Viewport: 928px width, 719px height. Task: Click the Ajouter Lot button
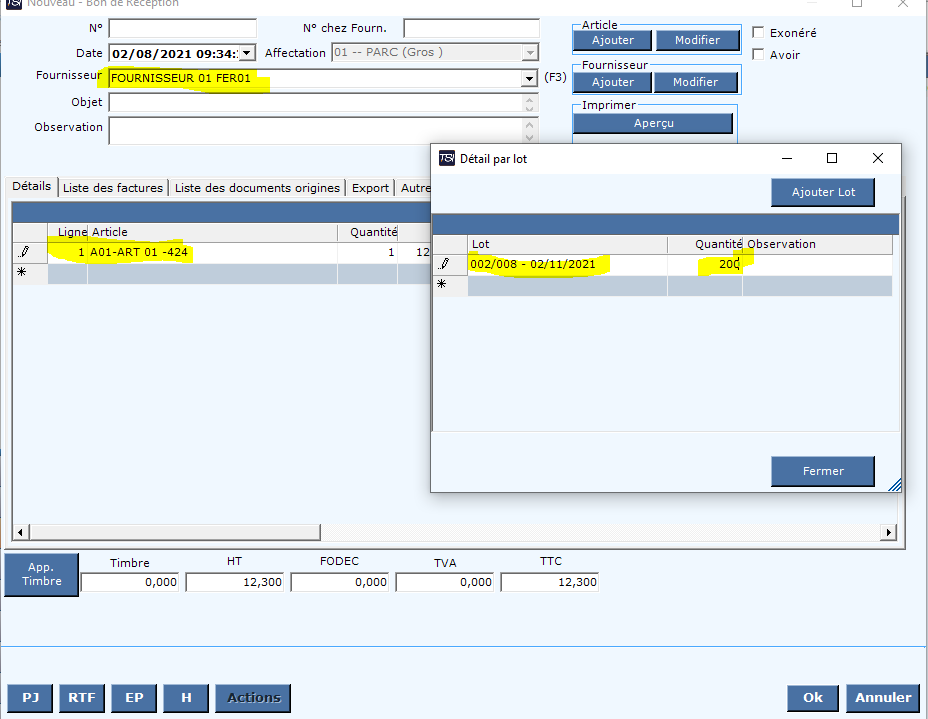pos(823,192)
